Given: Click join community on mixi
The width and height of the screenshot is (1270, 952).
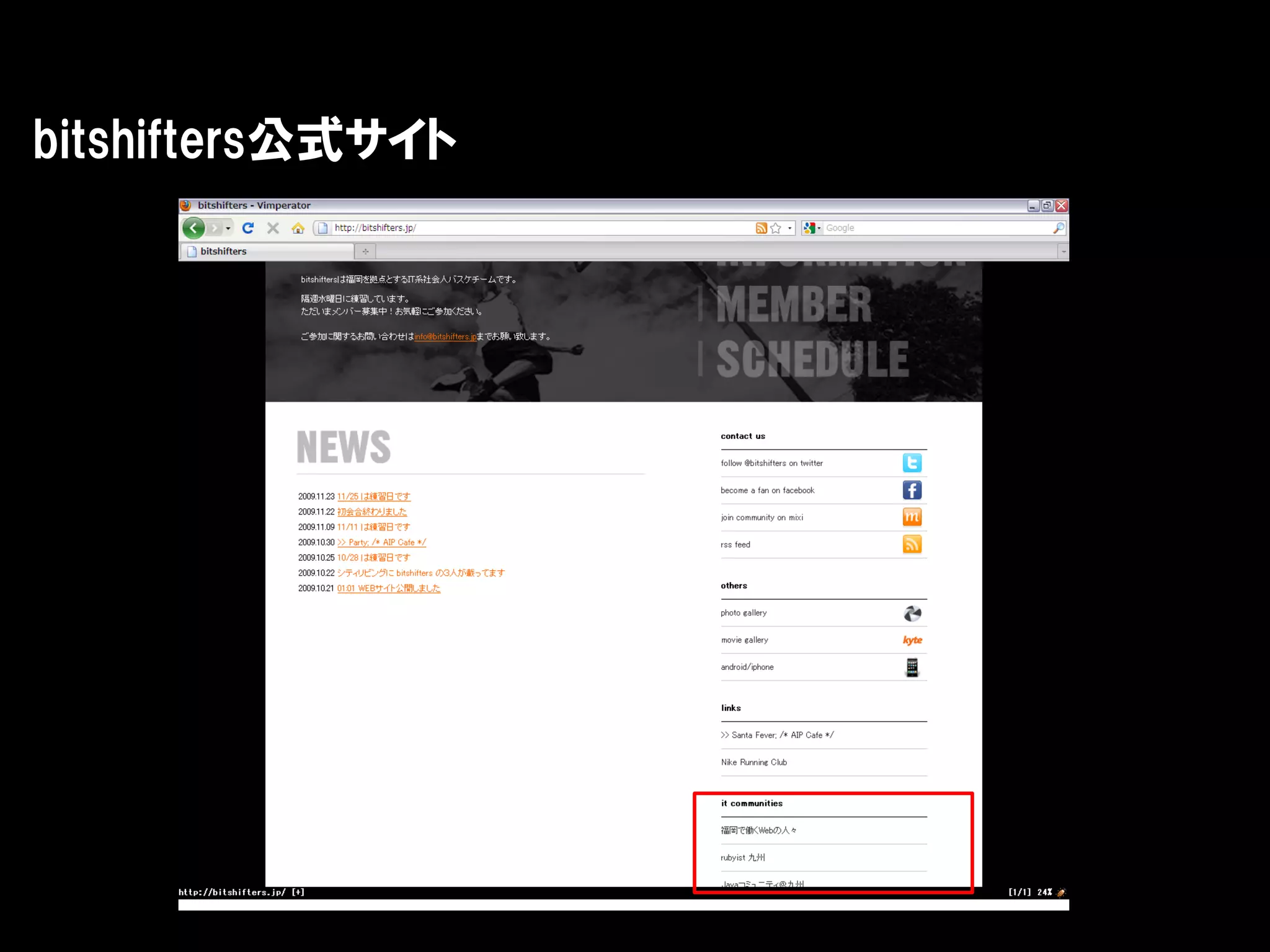Looking at the screenshot, I should point(762,518).
